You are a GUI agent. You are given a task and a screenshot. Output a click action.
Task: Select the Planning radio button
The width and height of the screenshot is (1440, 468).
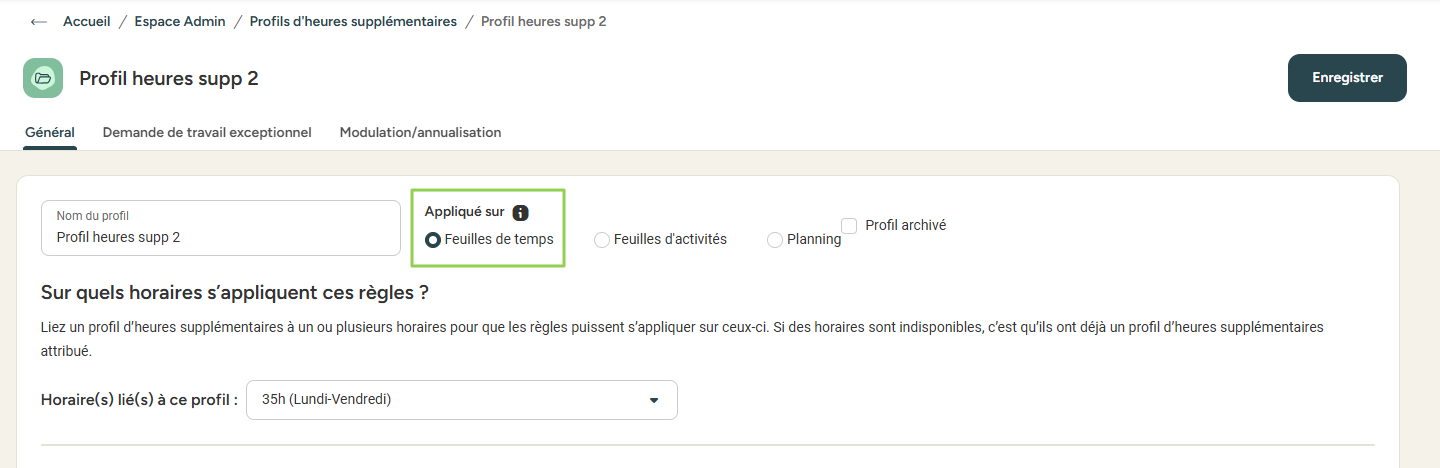(x=775, y=239)
